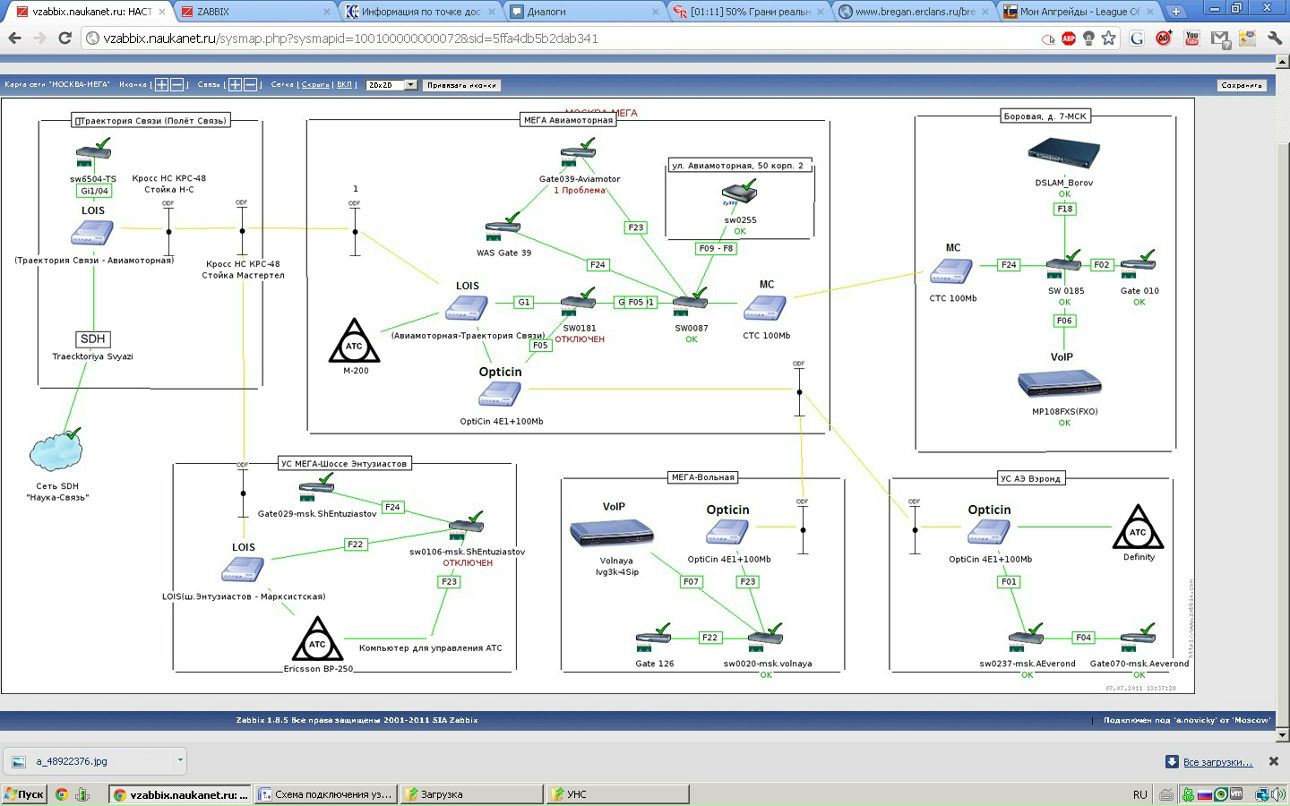Expand the downloaded a_48922376.jpg file menu arrow
This screenshot has width=1290, height=806.
coord(180,760)
